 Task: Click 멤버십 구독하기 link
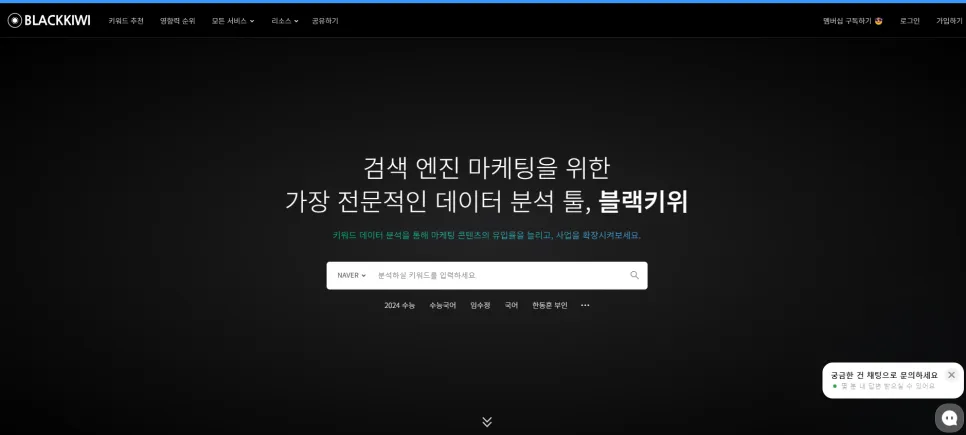[x=853, y=21]
